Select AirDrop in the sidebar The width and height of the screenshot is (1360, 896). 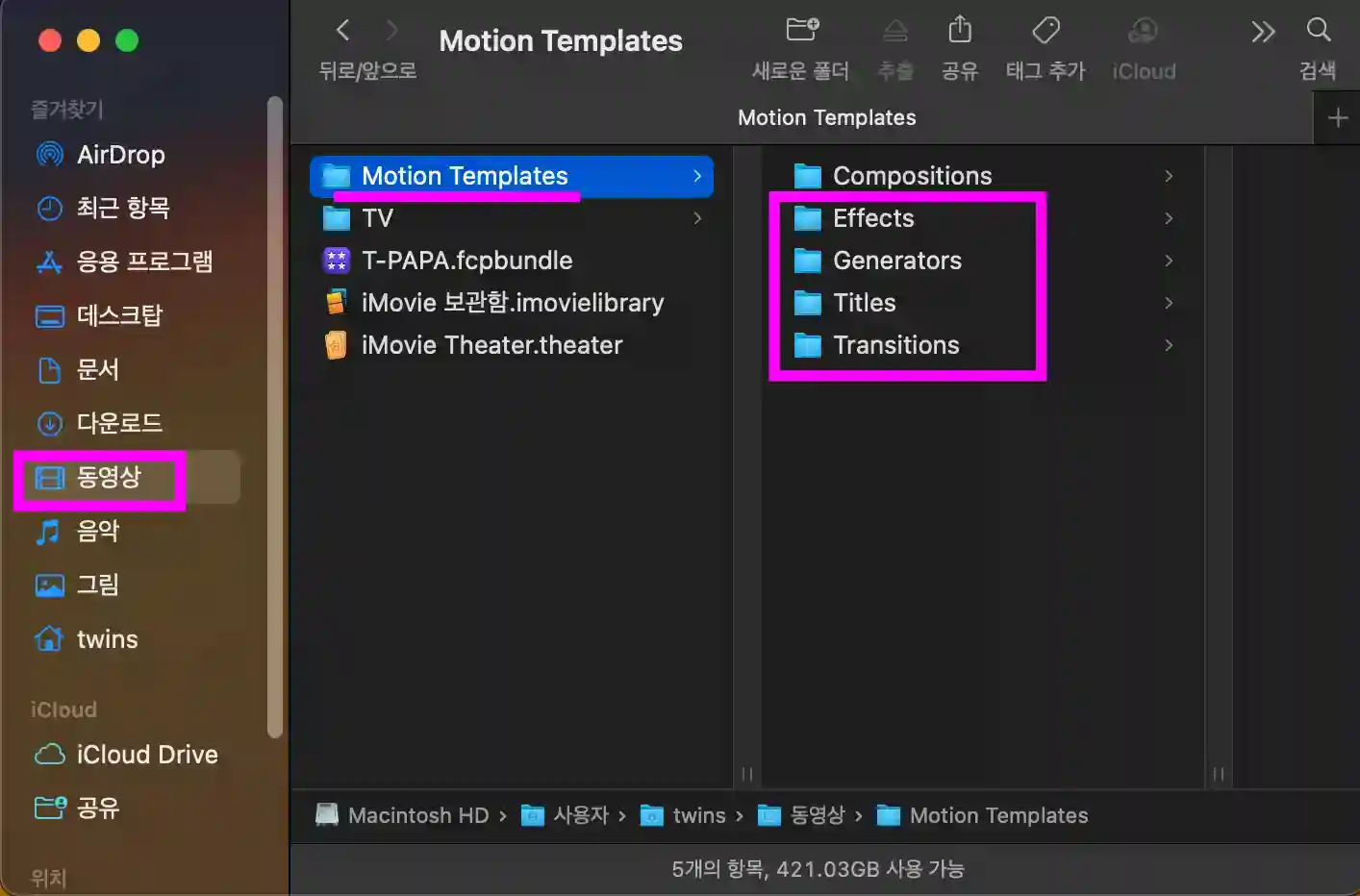click(117, 154)
